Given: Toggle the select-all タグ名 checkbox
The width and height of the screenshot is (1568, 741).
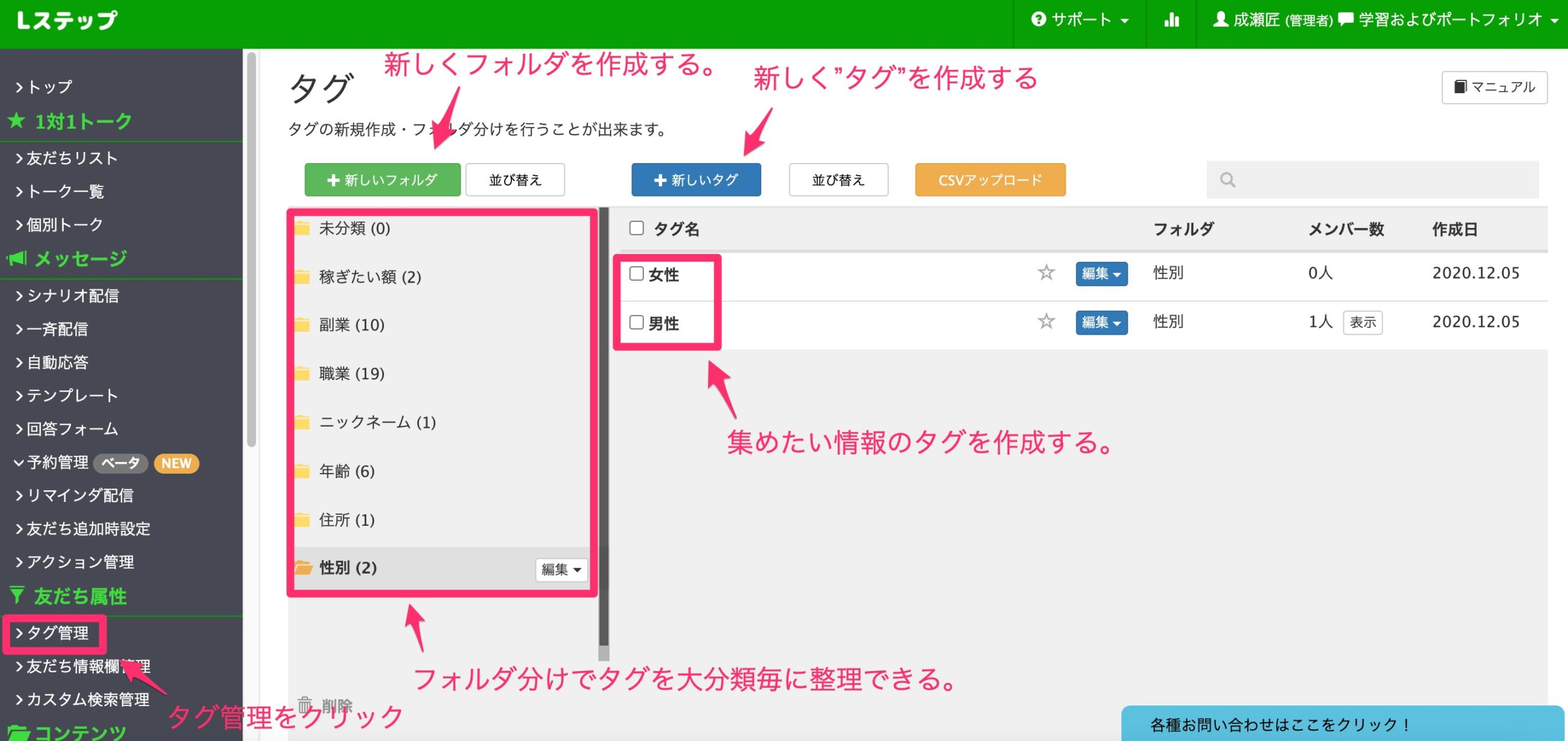Looking at the screenshot, I should coord(636,228).
